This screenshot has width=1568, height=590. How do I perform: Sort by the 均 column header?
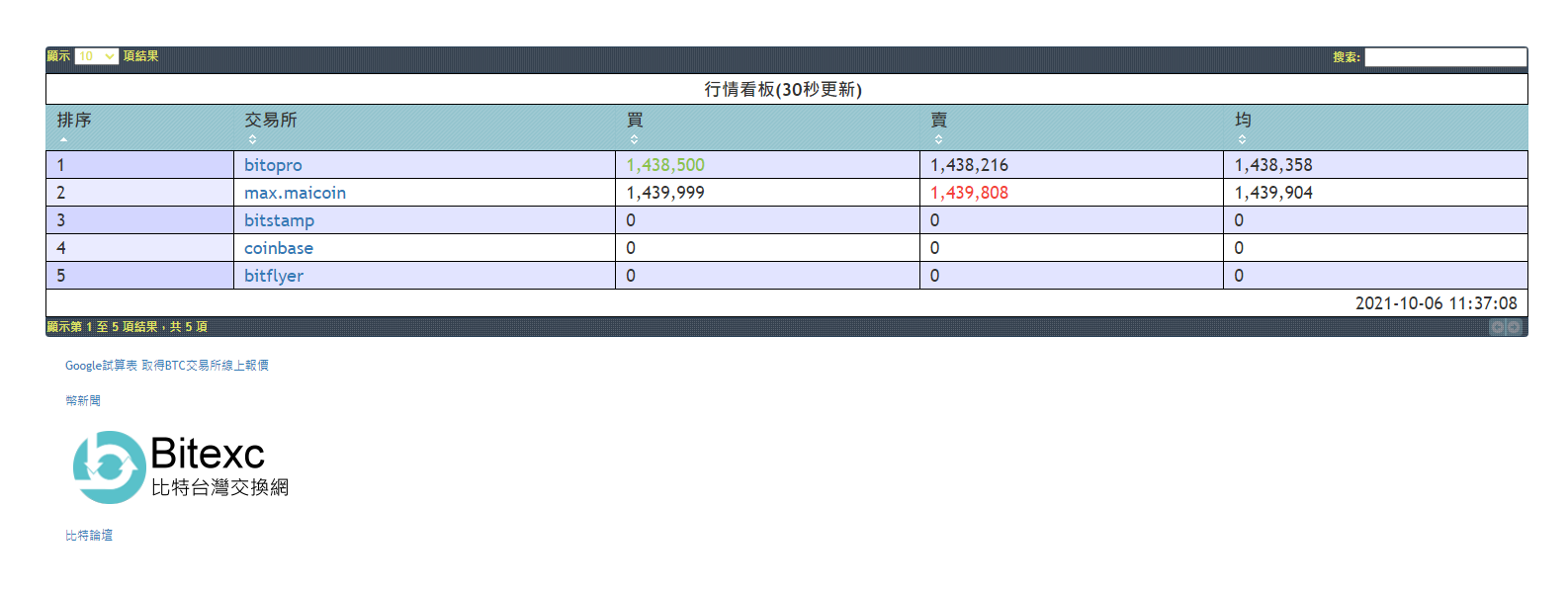tap(1375, 127)
